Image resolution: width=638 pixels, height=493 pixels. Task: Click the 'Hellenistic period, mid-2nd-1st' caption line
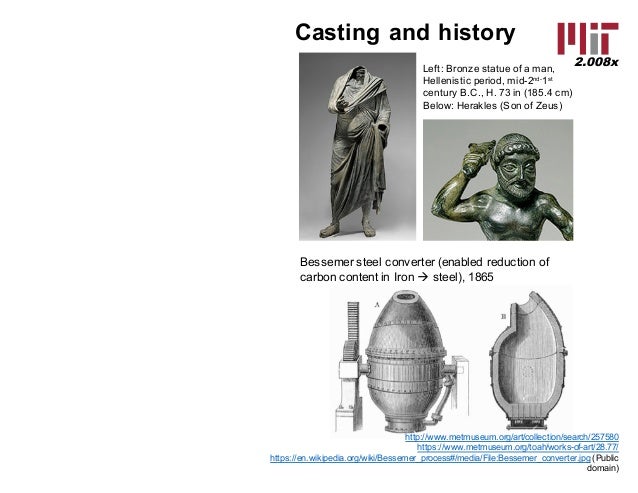[488, 80]
